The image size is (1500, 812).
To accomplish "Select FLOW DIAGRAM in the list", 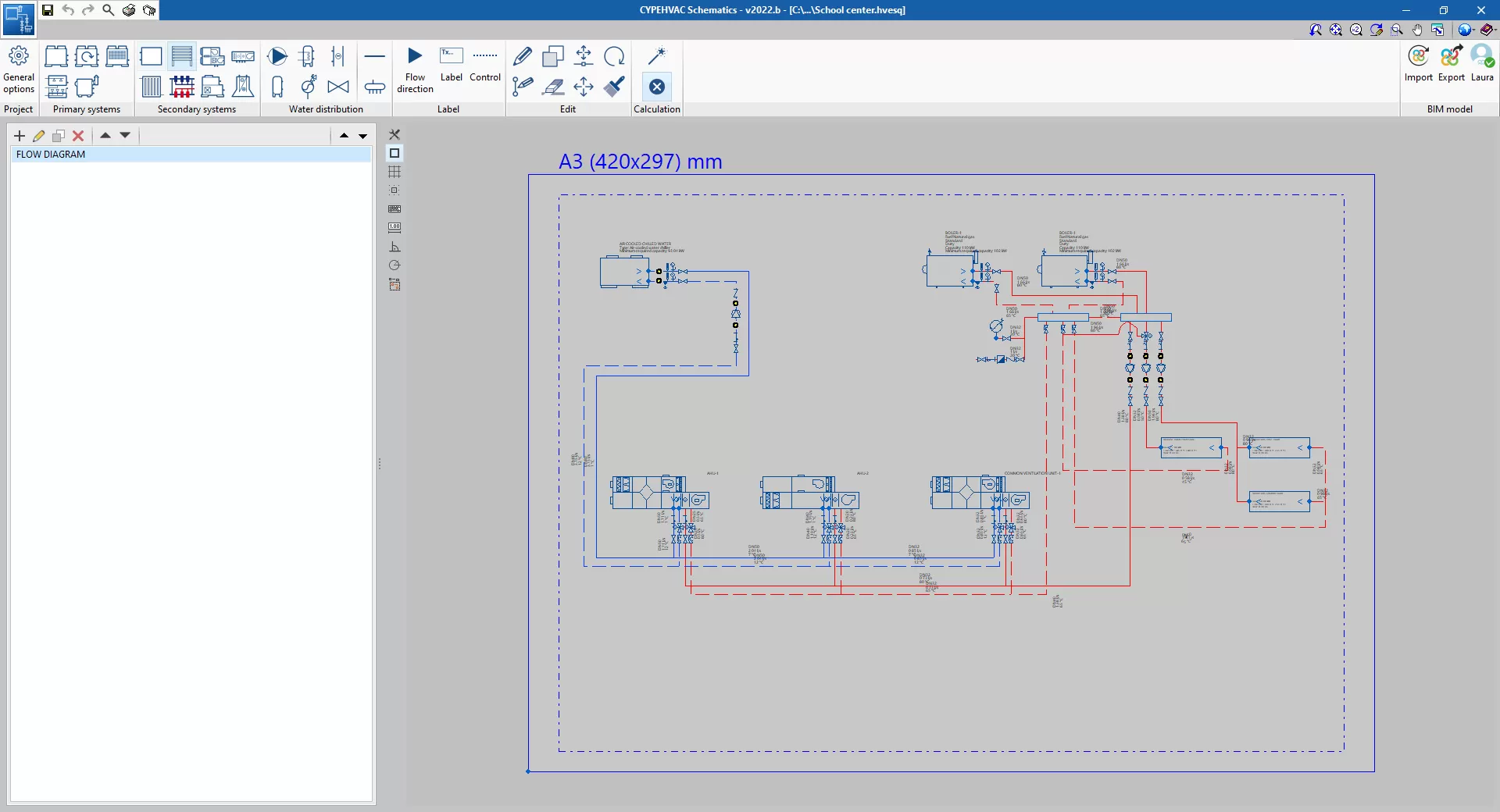I will [51, 155].
